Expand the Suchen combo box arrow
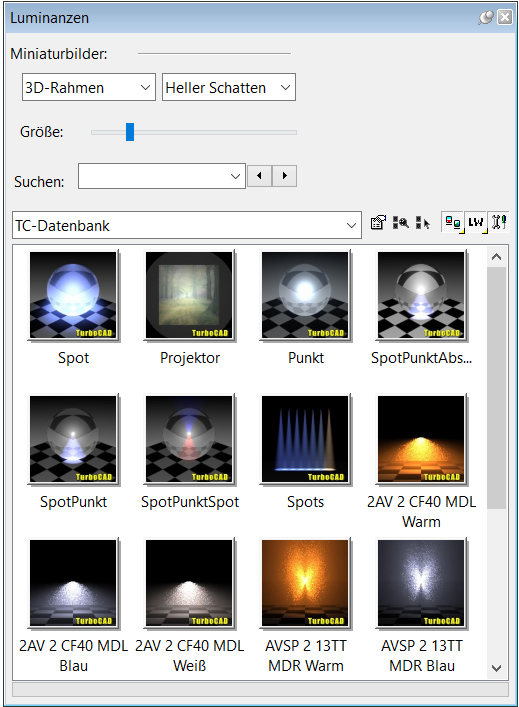 tap(235, 176)
